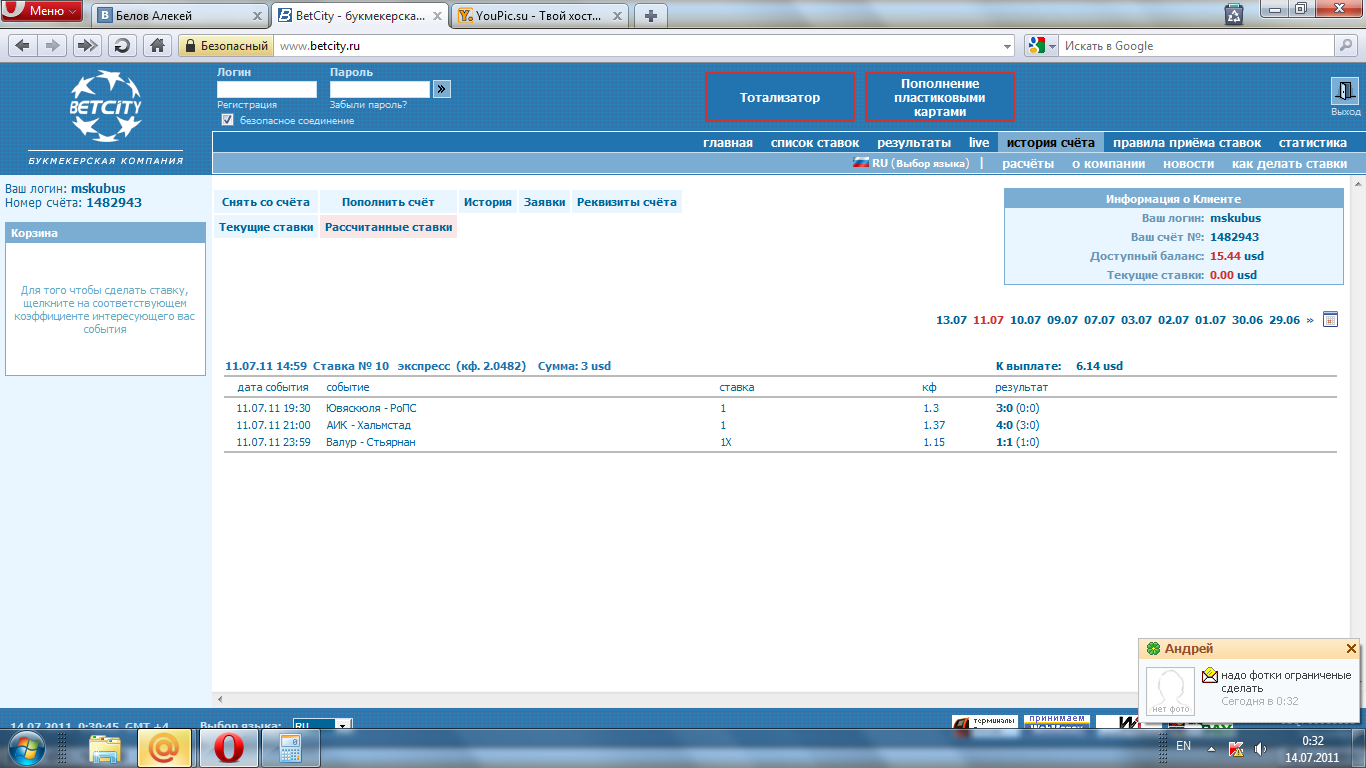The height and width of the screenshot is (768, 1366).
Task: Toggle безопасное соединение checkbox
Action: [x=227, y=120]
